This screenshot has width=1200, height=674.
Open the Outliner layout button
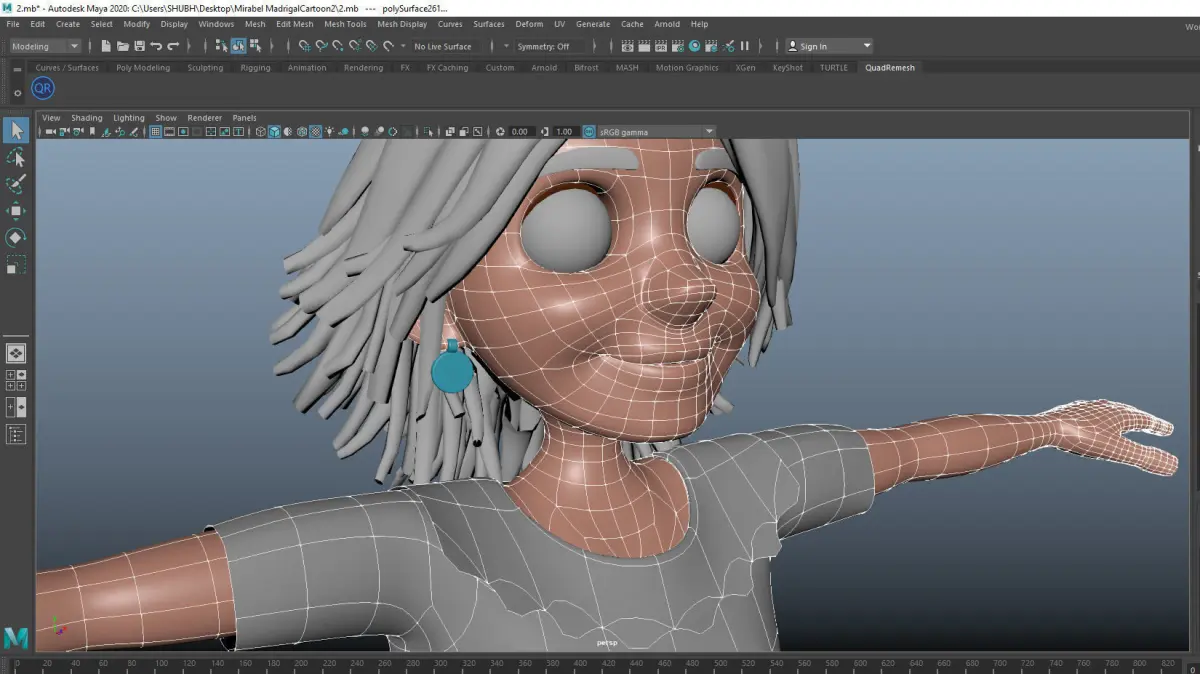[x=16, y=434]
